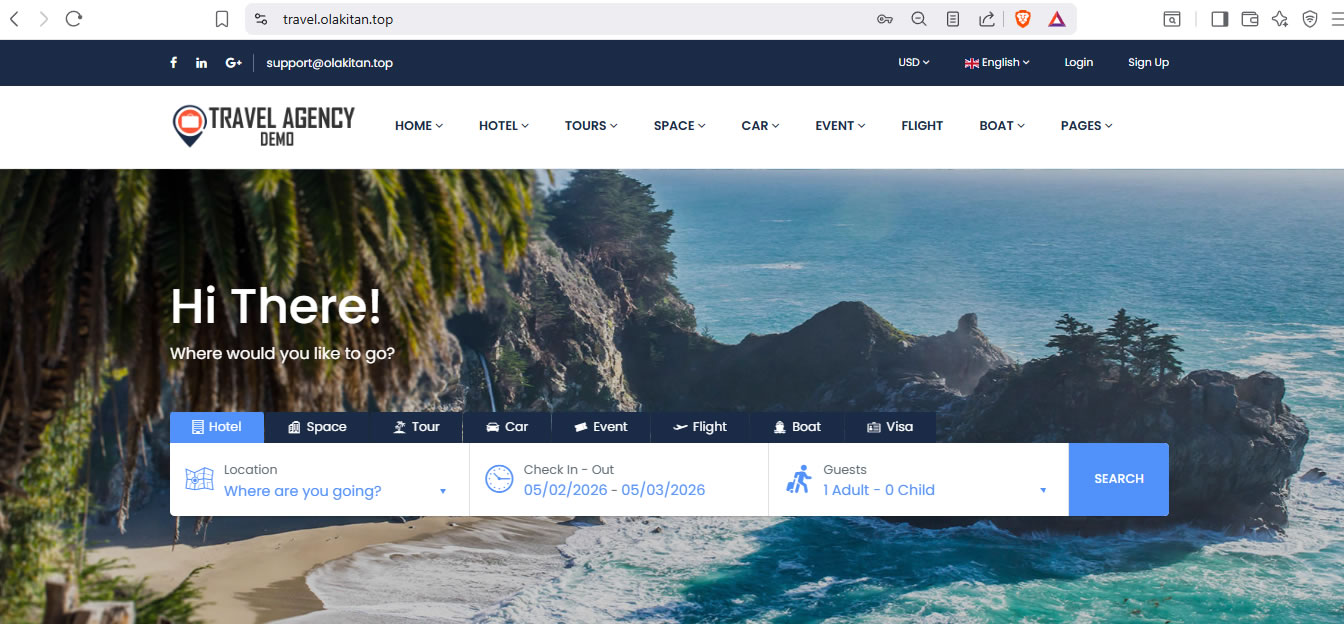Click the blue SEARCH button
Viewport: 1344px width, 625px height.
pyautogui.click(x=1119, y=479)
